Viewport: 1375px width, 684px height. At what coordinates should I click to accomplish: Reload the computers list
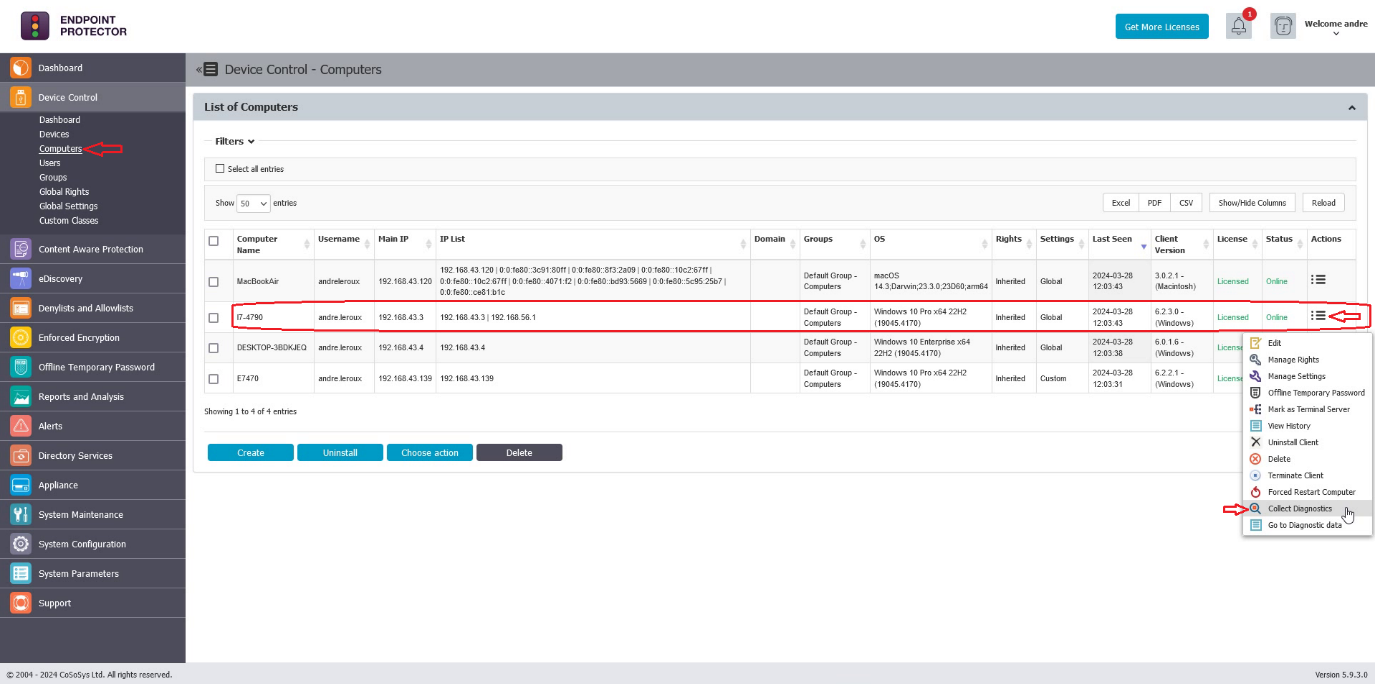point(1323,203)
